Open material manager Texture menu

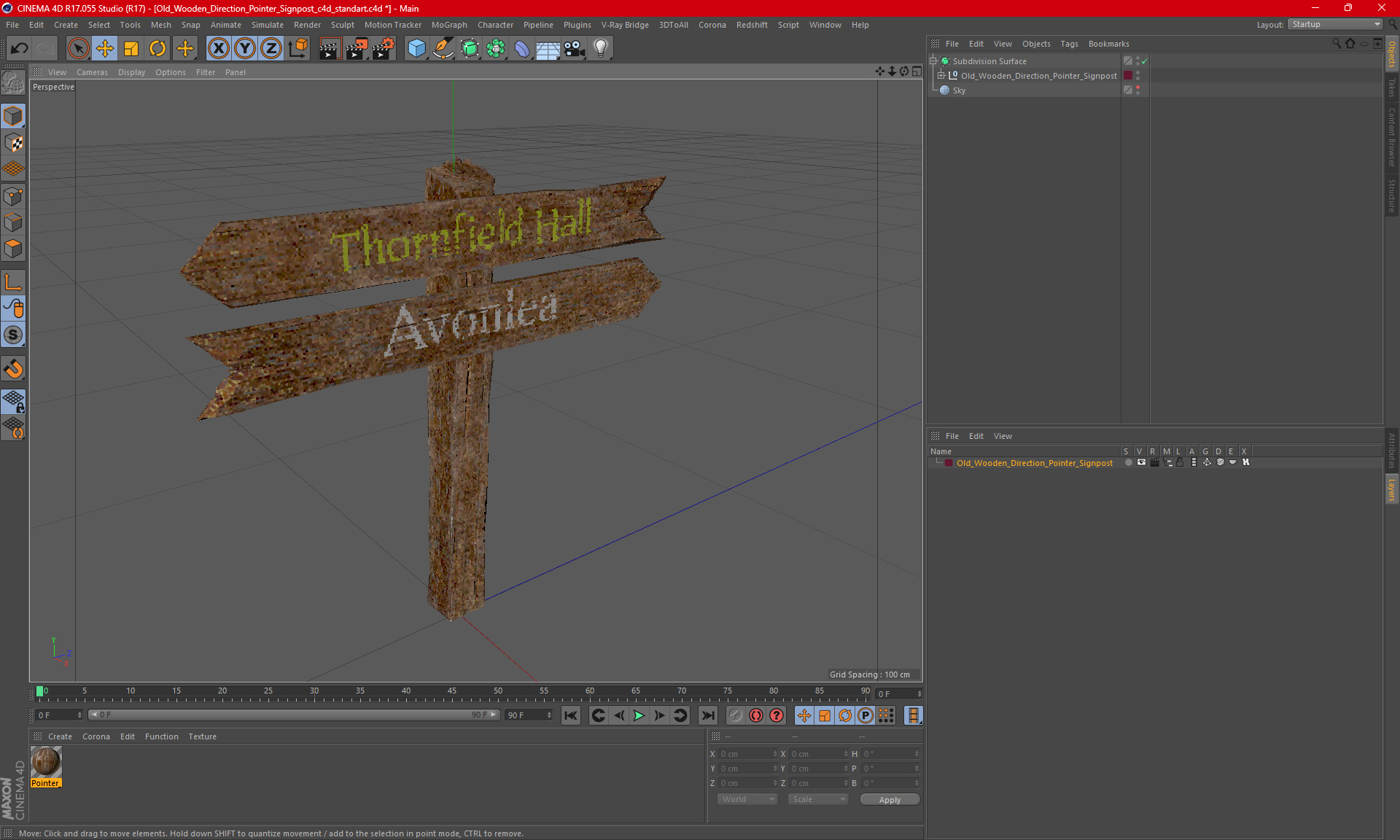pyautogui.click(x=202, y=736)
